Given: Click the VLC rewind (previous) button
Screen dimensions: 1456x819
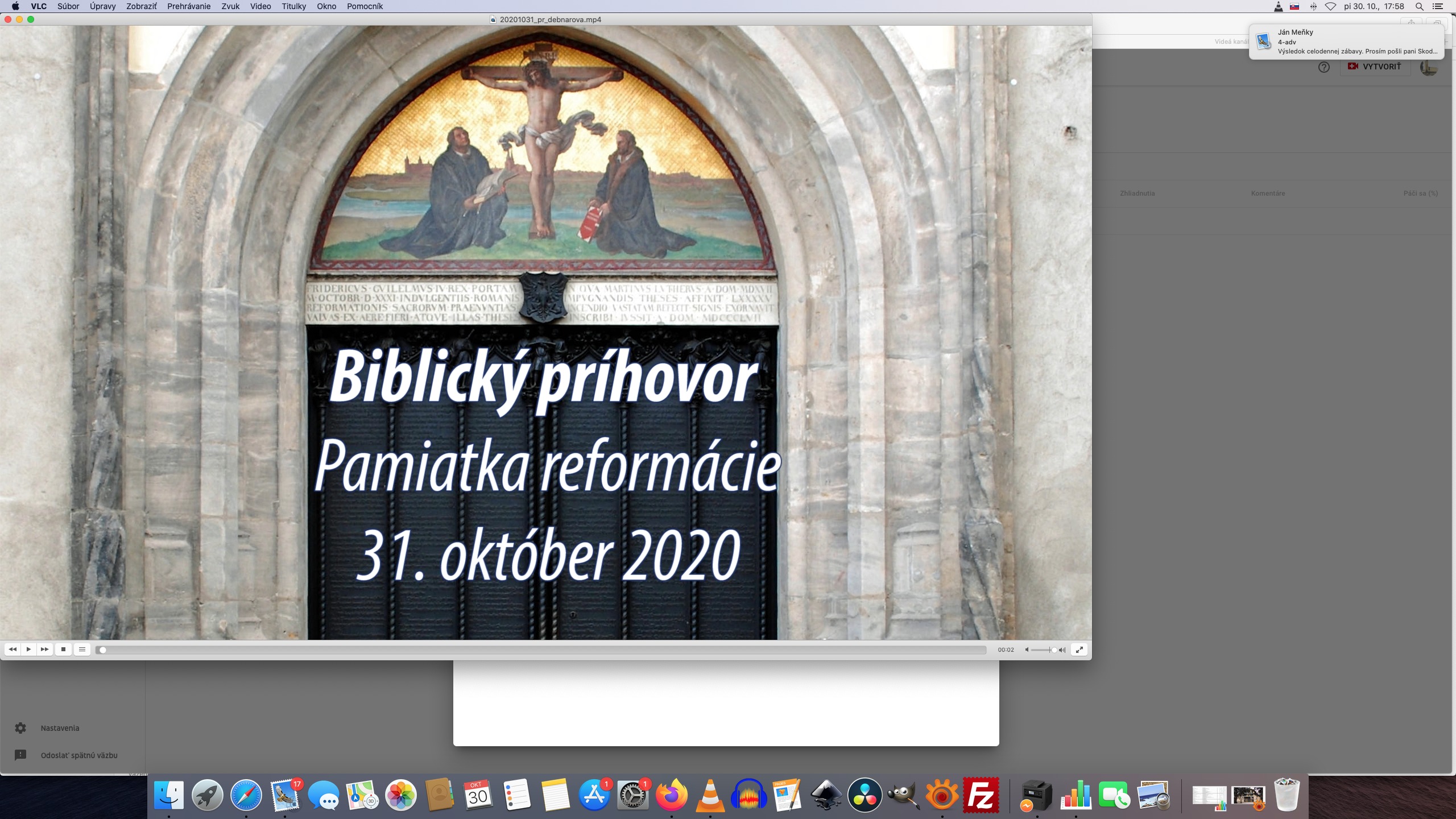Looking at the screenshot, I should click(13, 649).
